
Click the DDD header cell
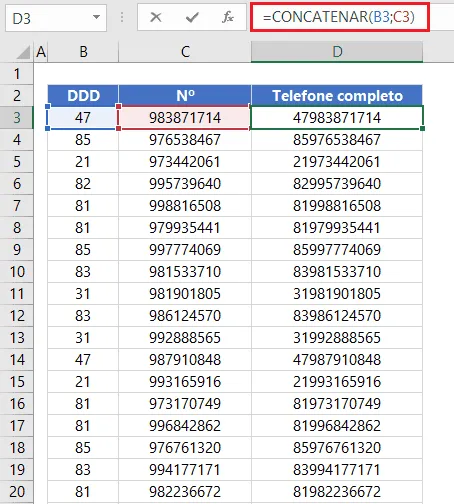click(x=83, y=96)
